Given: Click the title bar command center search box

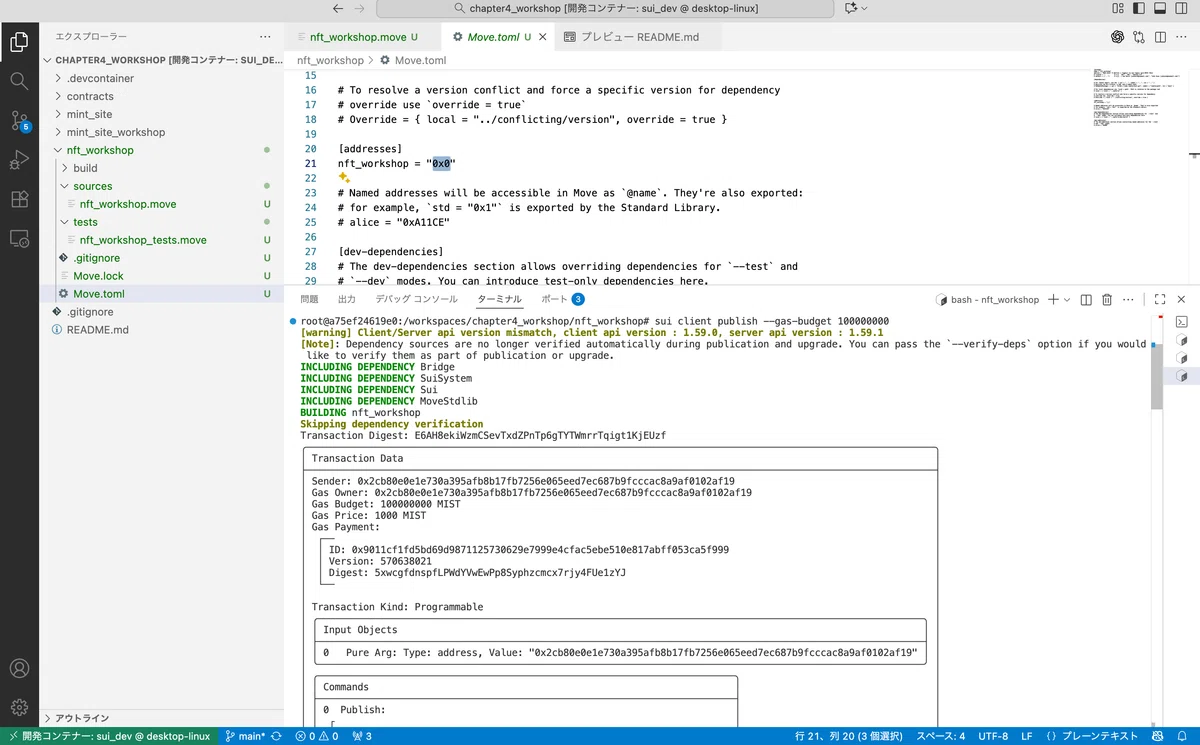Looking at the screenshot, I should click(606, 9).
